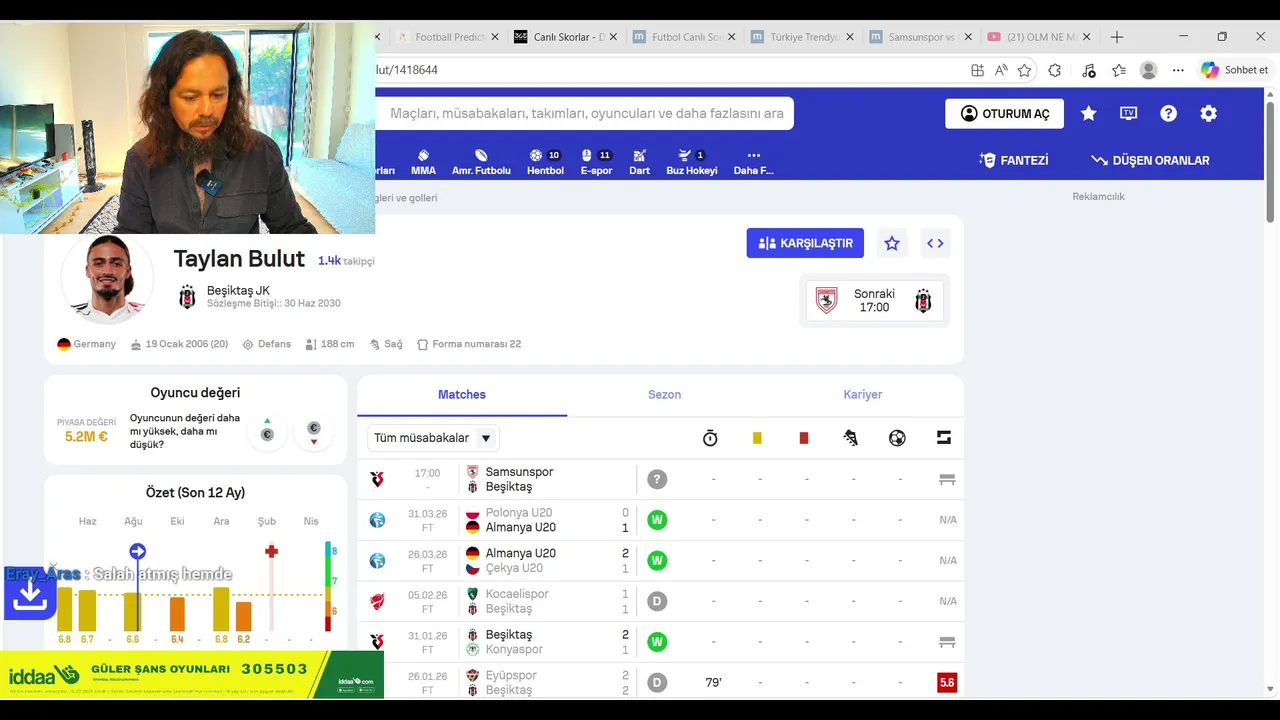Open a new browser tab
Image resolution: width=1280 pixels, height=720 pixels.
pyautogui.click(x=1117, y=37)
